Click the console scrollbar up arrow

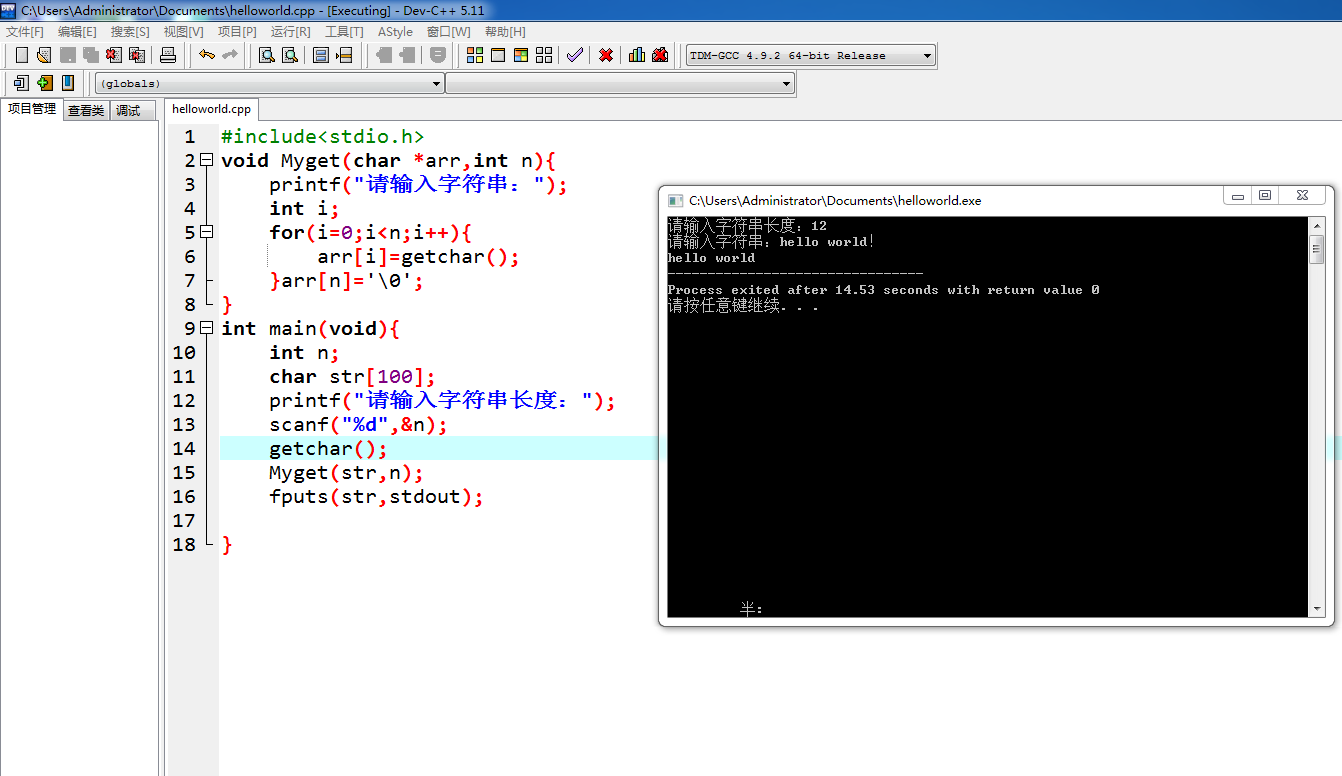coord(1317,226)
